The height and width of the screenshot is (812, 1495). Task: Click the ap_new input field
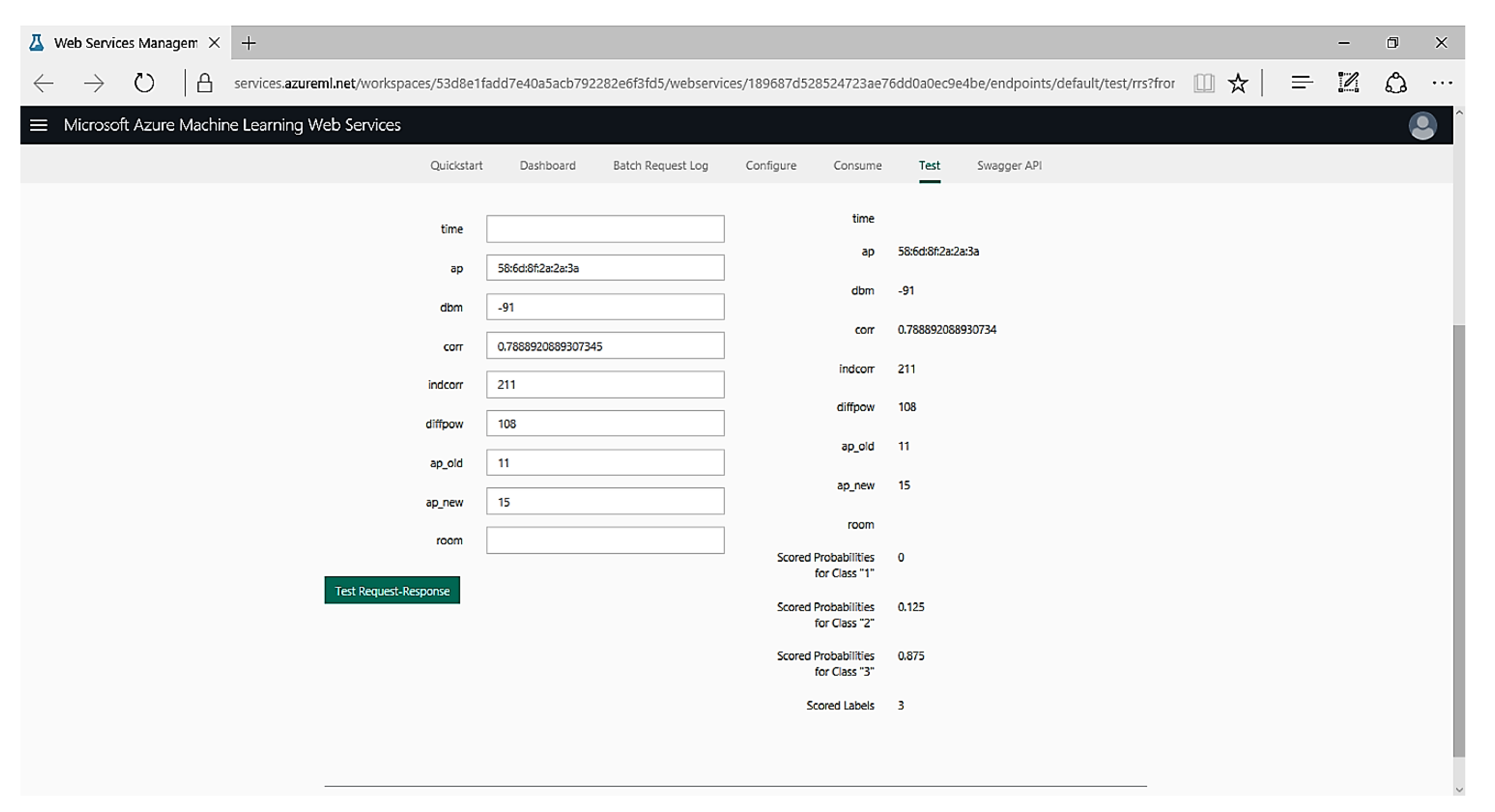click(605, 502)
